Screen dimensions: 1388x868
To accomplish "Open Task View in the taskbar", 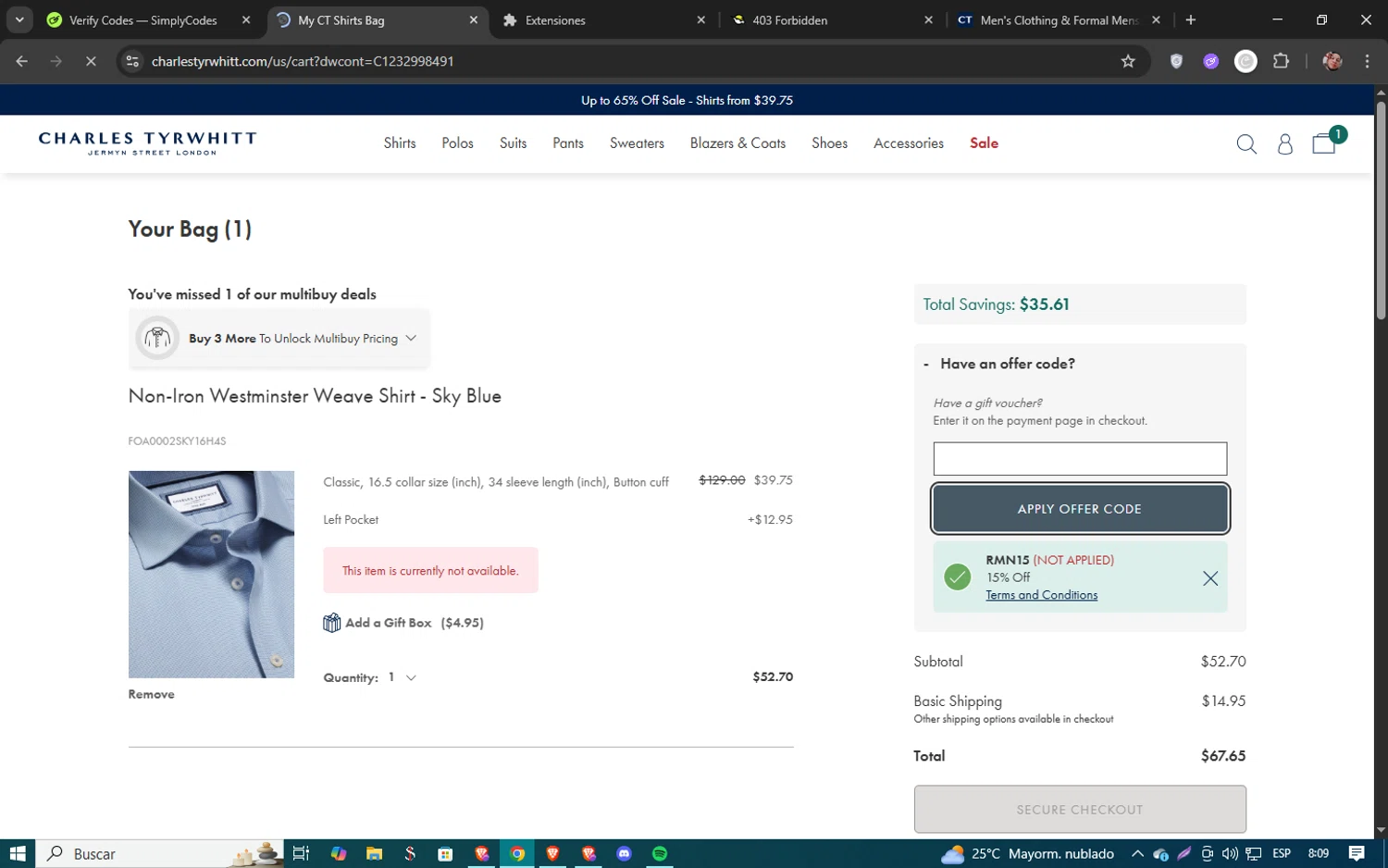I will [301, 853].
